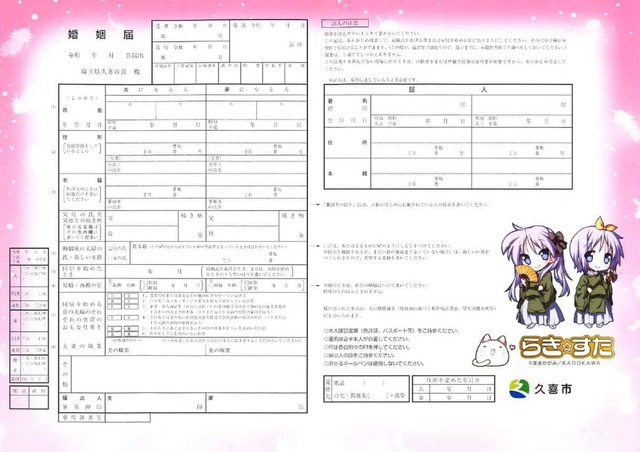Click the wife's family name field
Screen dimensions: 640x452
pos(231,111)
